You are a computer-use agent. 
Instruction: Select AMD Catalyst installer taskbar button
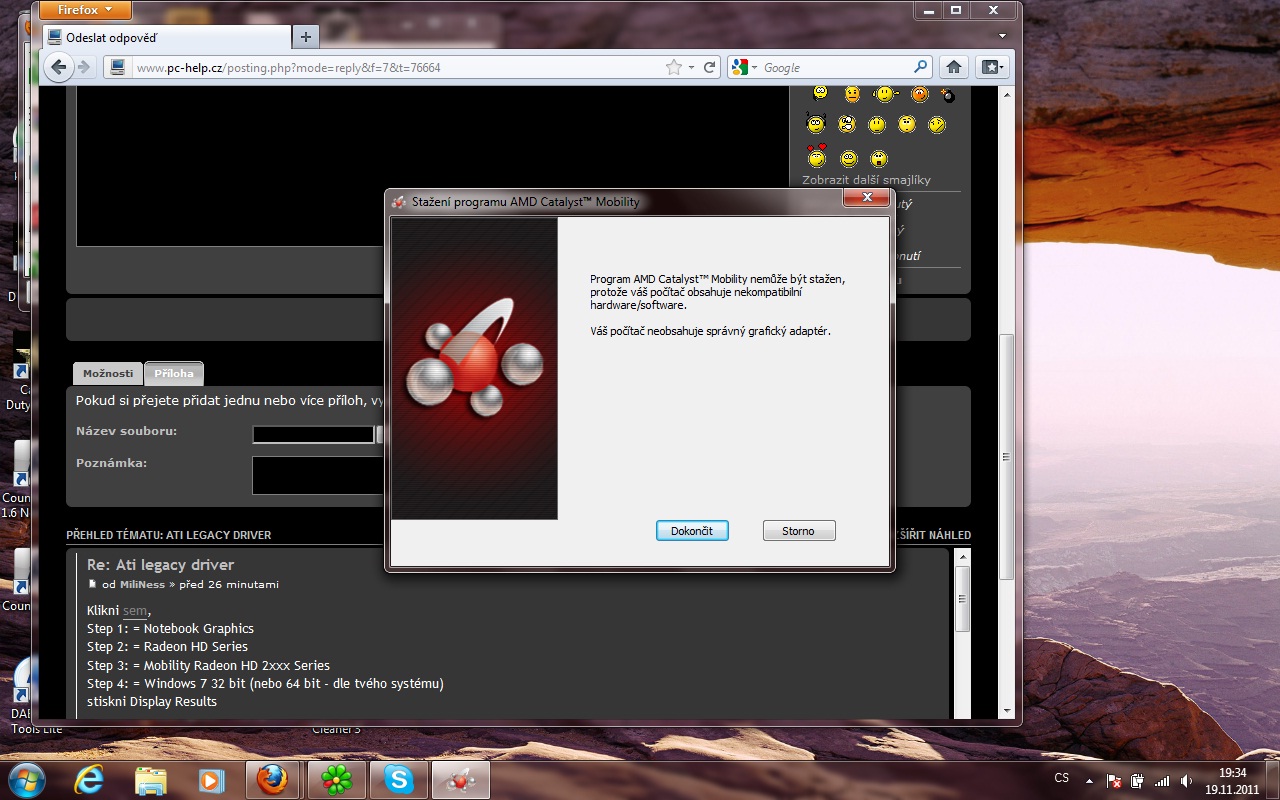pyautogui.click(x=460, y=779)
